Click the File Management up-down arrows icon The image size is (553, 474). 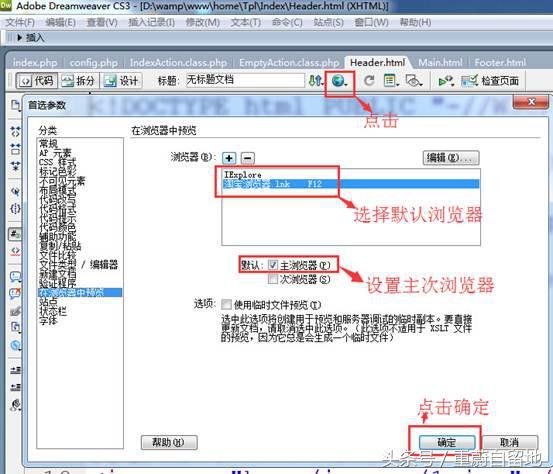[x=315, y=81]
